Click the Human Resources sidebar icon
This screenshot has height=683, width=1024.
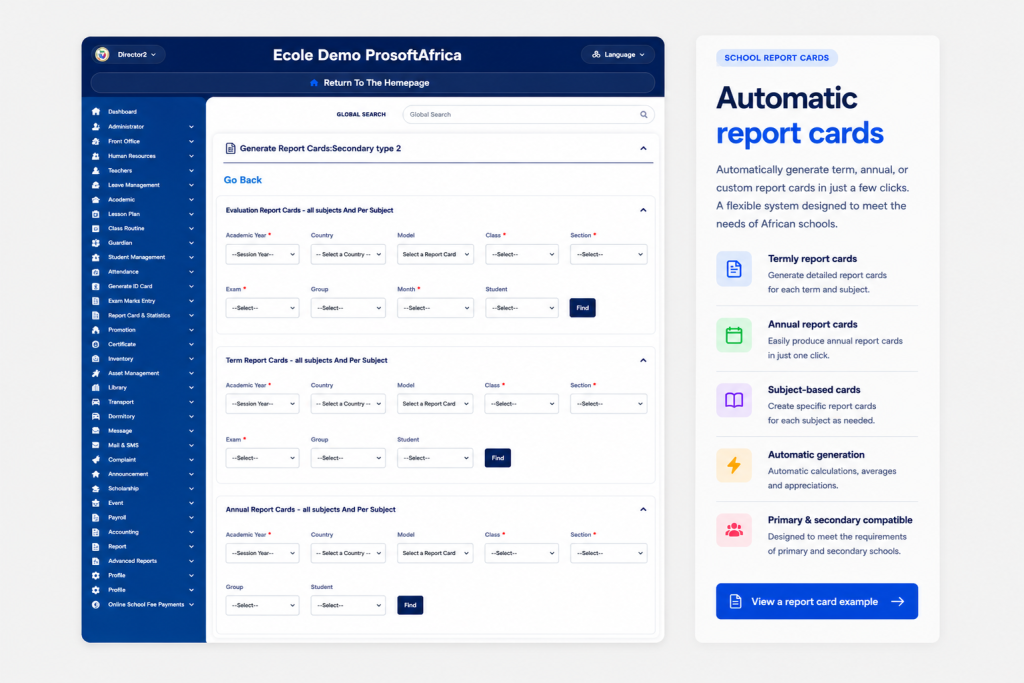pos(96,156)
